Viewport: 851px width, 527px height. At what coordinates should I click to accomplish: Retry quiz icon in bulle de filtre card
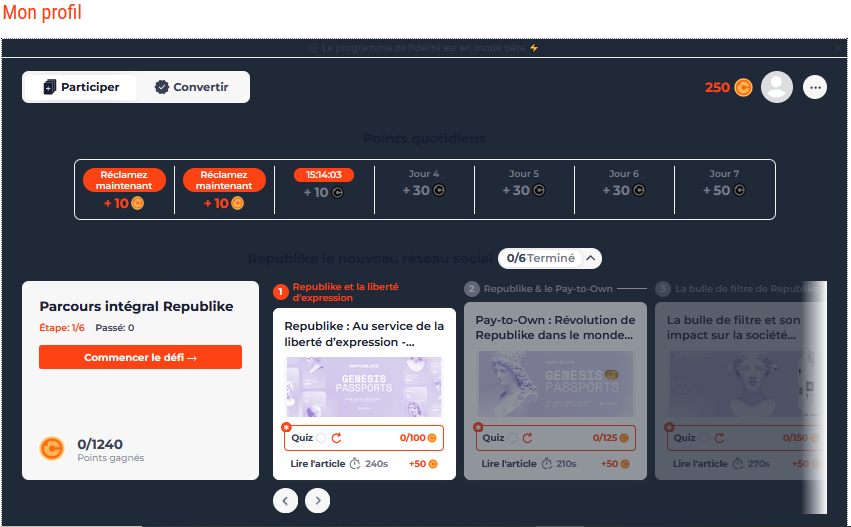tap(719, 438)
